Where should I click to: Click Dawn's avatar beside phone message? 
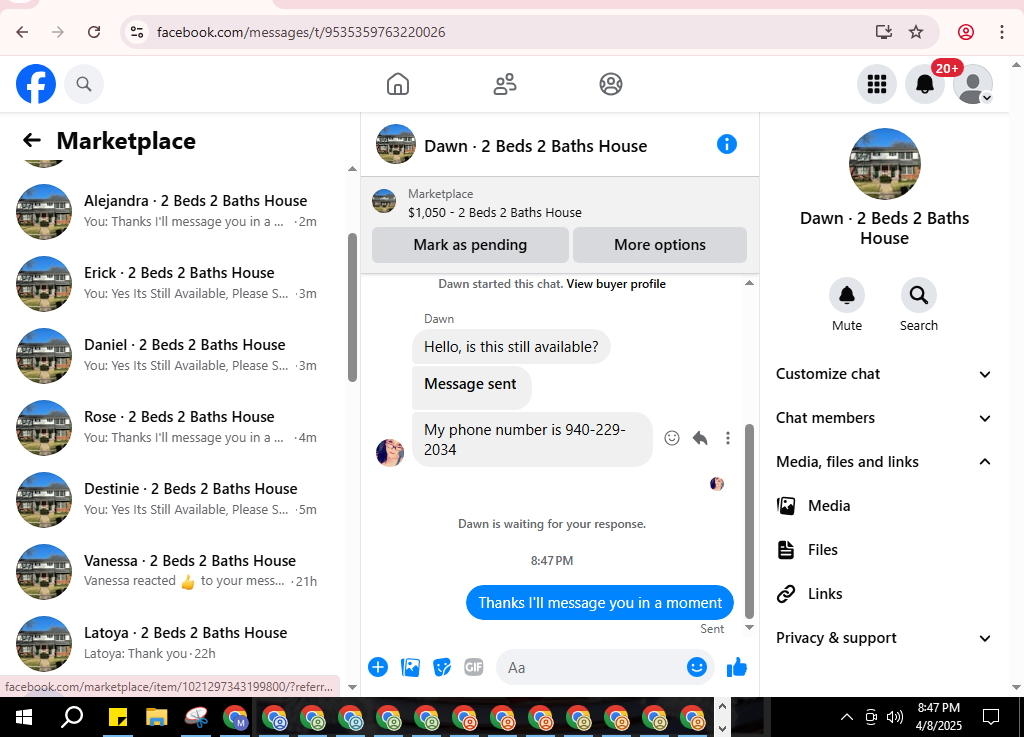click(390, 452)
